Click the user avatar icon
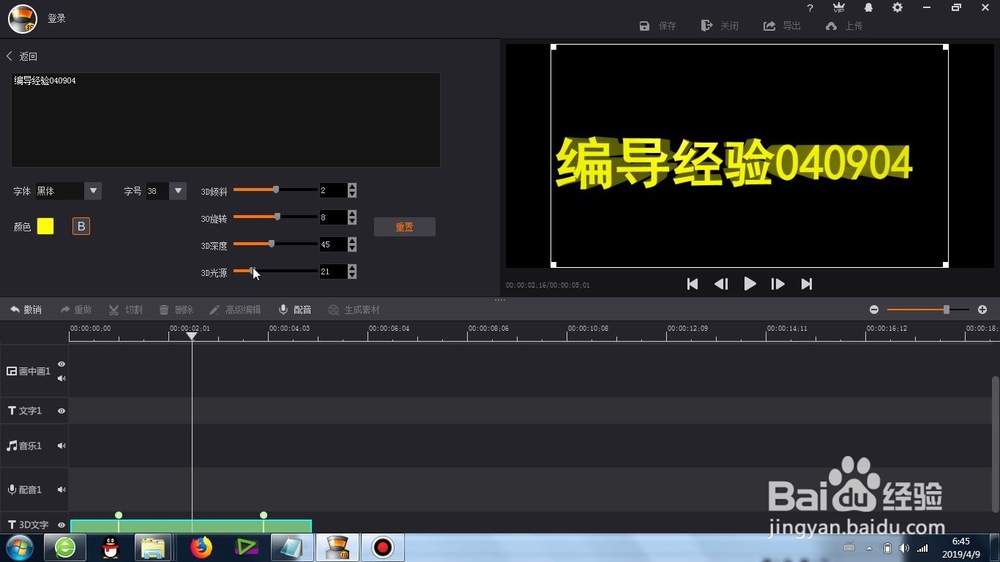The image size is (1000, 562). tap(22, 18)
